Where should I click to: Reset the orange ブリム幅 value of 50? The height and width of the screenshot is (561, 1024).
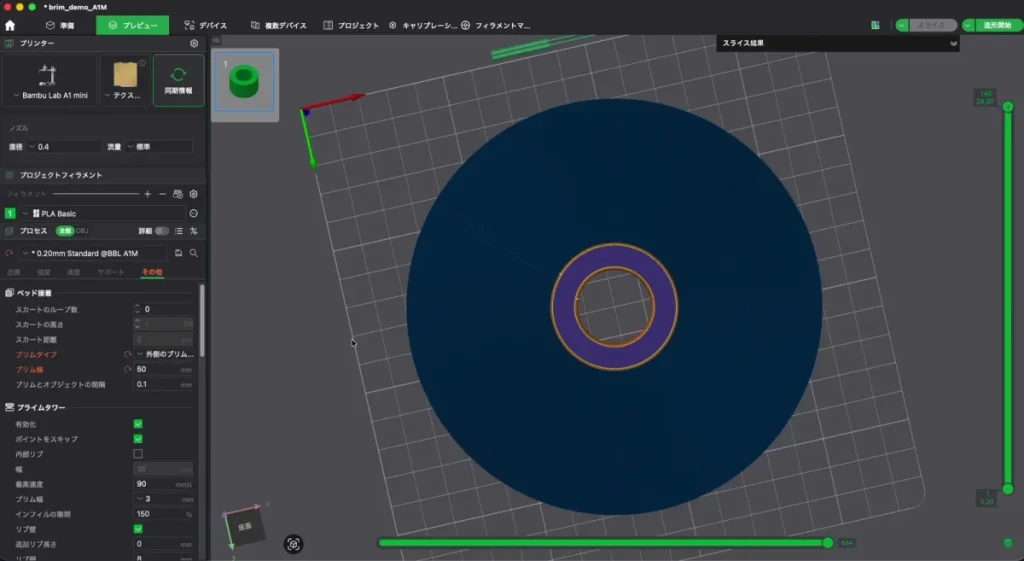[x=127, y=370]
